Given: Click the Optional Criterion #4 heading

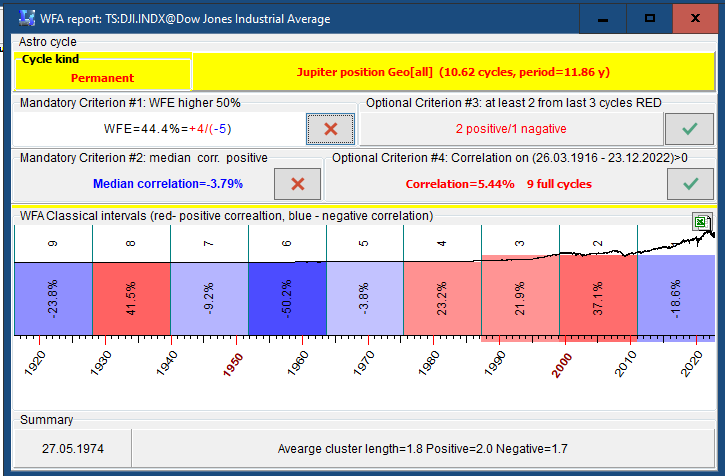Looking at the screenshot, I should [510, 158].
